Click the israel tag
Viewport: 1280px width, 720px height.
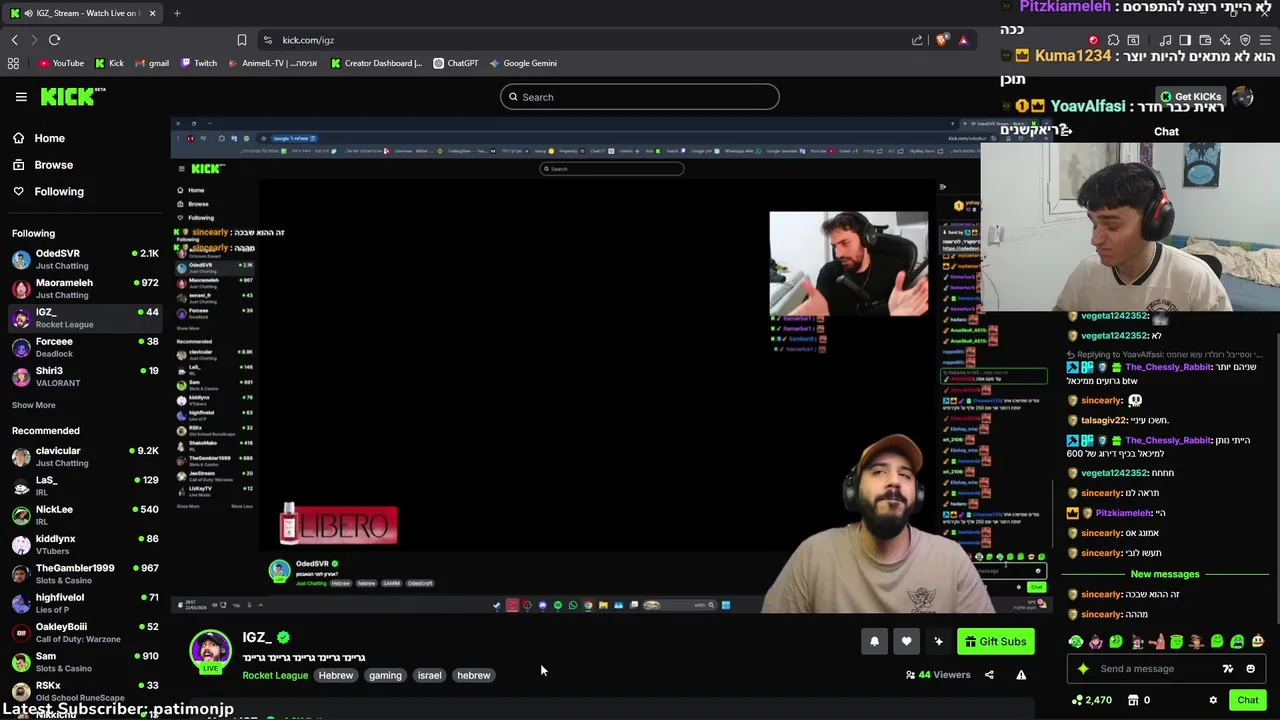(429, 675)
